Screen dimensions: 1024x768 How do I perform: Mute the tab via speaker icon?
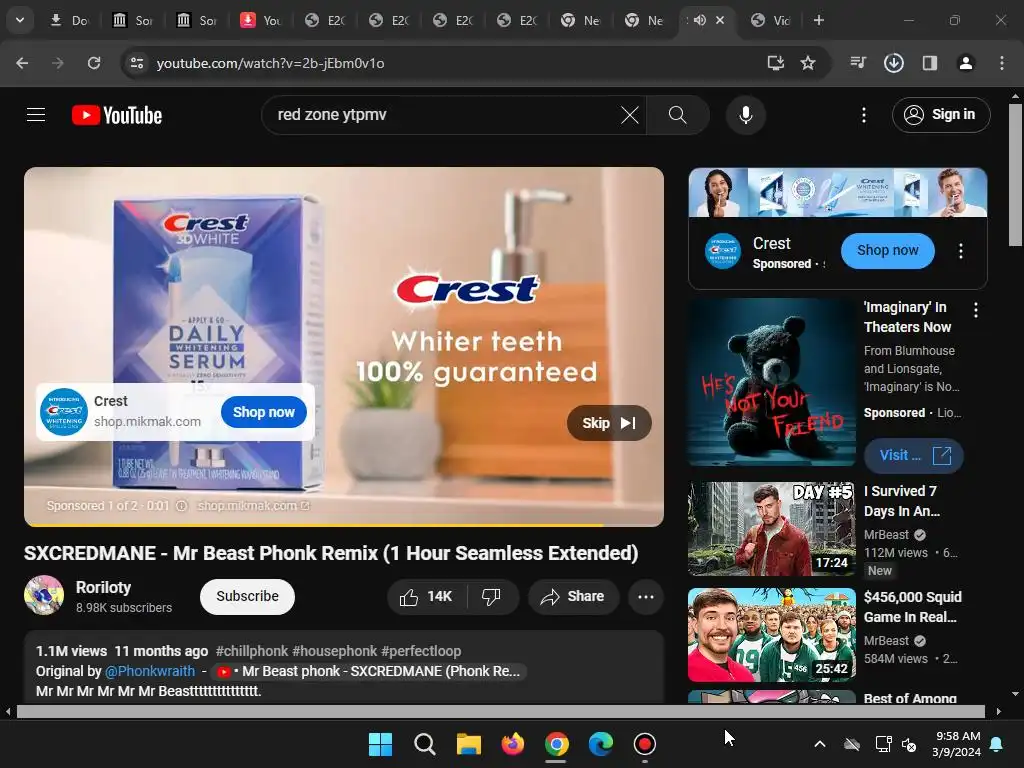coord(699,20)
